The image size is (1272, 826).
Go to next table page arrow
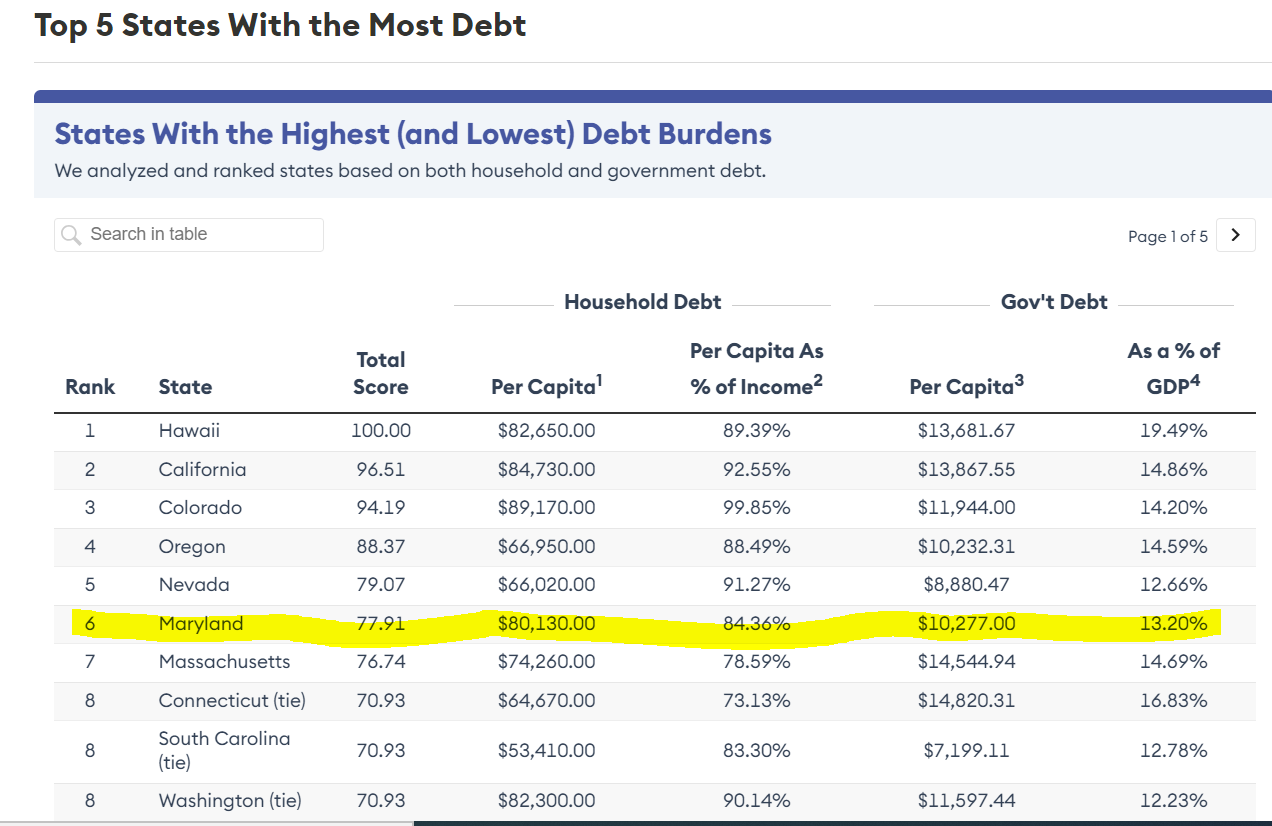pos(1236,235)
